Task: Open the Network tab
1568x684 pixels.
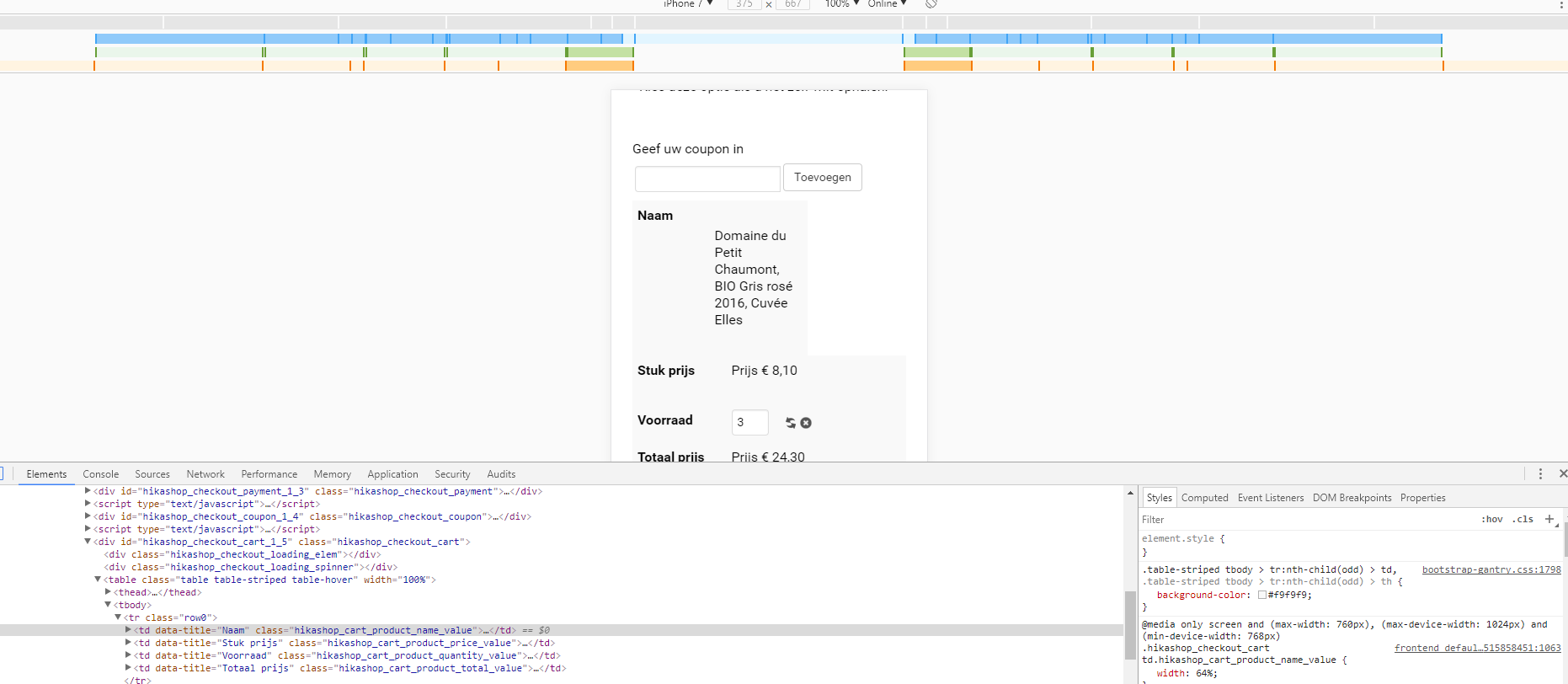Action: pos(205,474)
